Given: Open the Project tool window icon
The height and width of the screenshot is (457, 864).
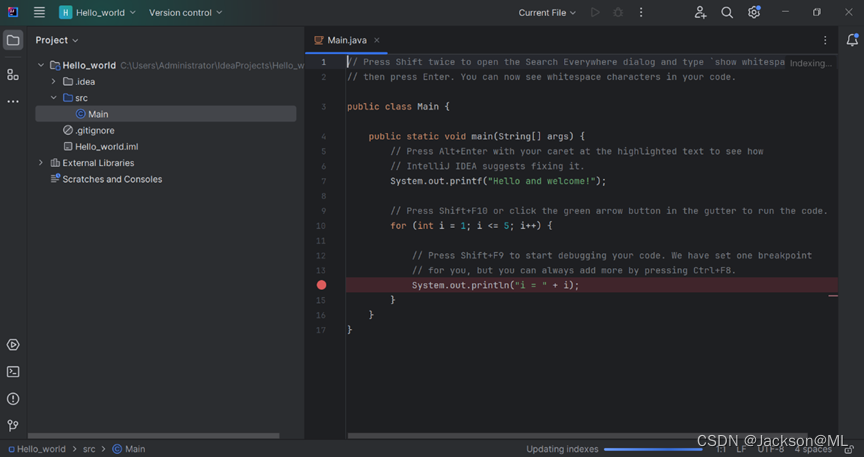Looking at the screenshot, I should click(13, 40).
